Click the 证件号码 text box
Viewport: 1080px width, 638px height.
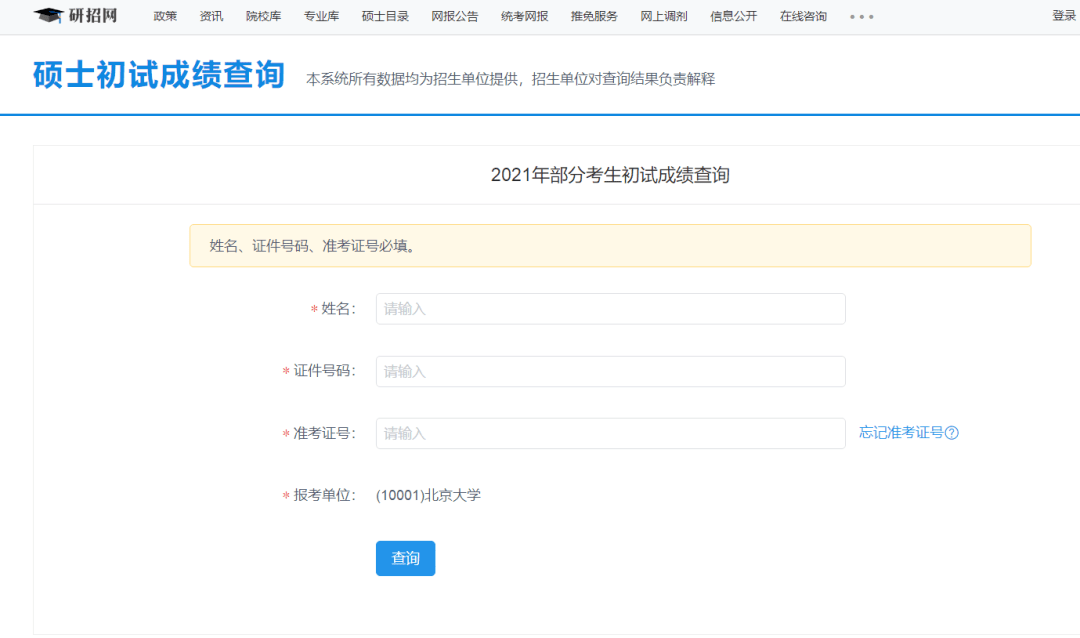(x=610, y=371)
